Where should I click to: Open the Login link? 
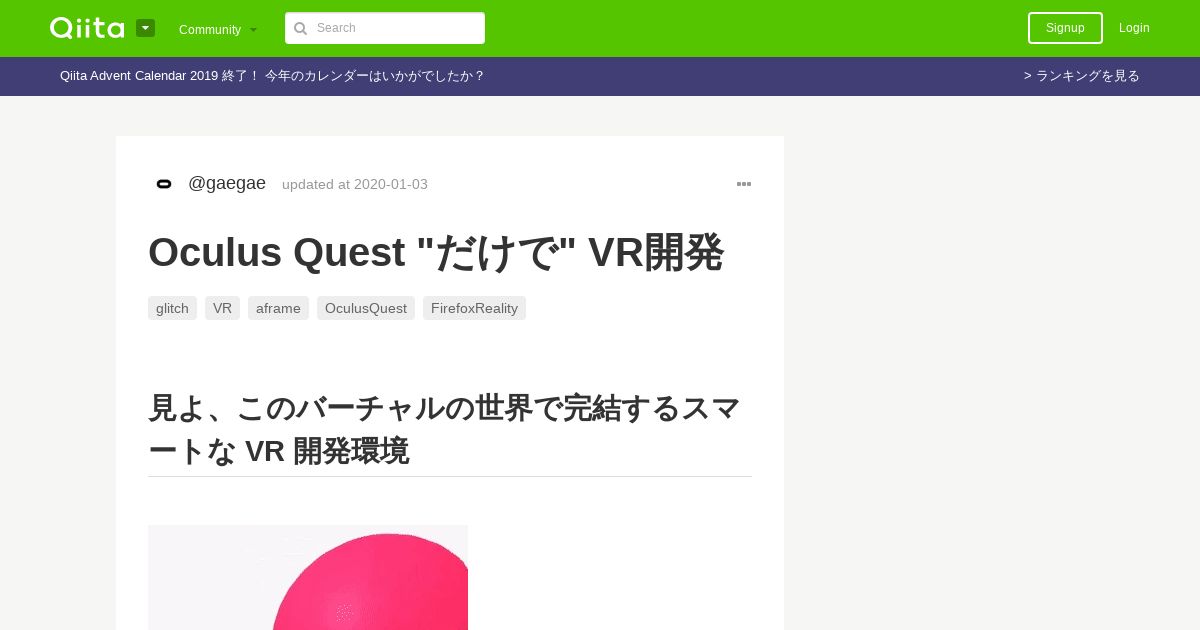[x=1134, y=28]
